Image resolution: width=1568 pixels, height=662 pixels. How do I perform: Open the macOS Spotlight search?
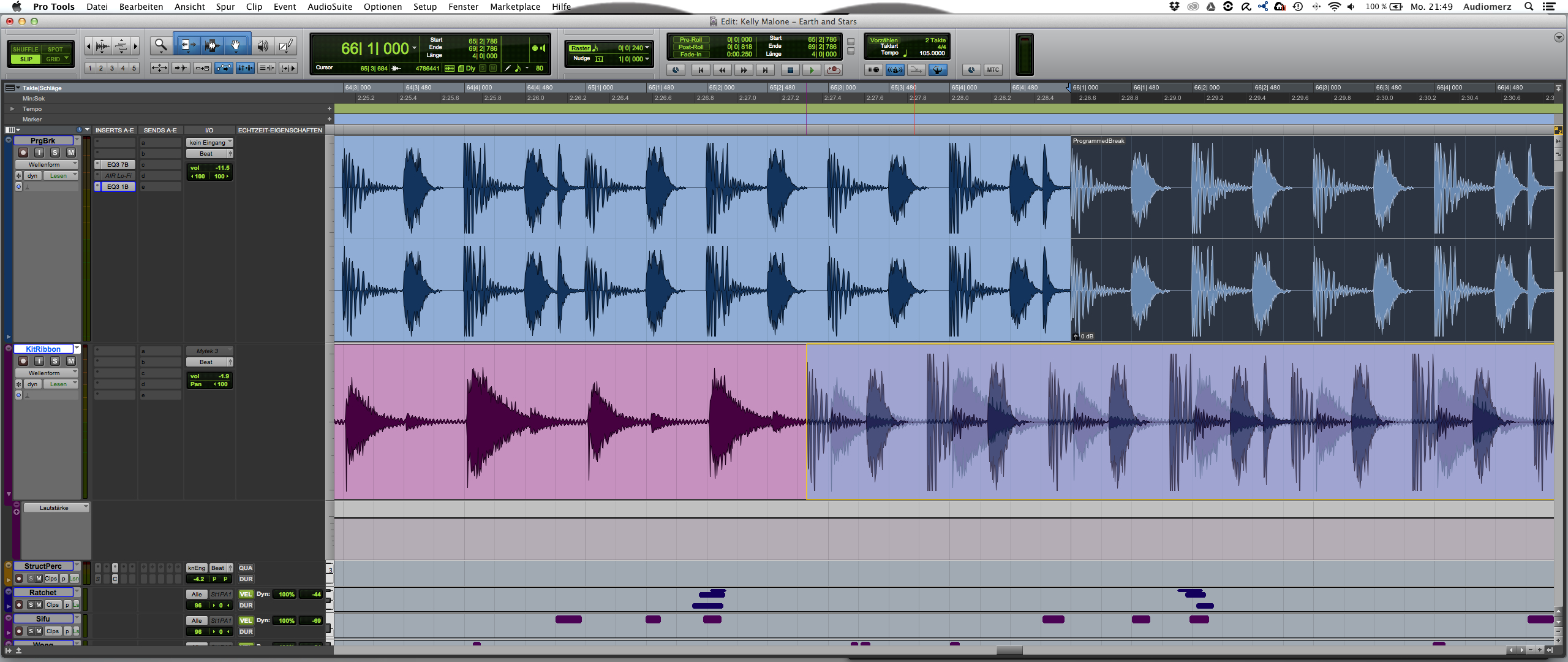pyautogui.click(x=1529, y=7)
